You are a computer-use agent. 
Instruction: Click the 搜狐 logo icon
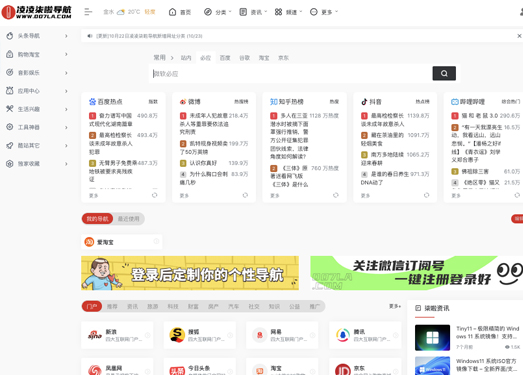coord(177,335)
